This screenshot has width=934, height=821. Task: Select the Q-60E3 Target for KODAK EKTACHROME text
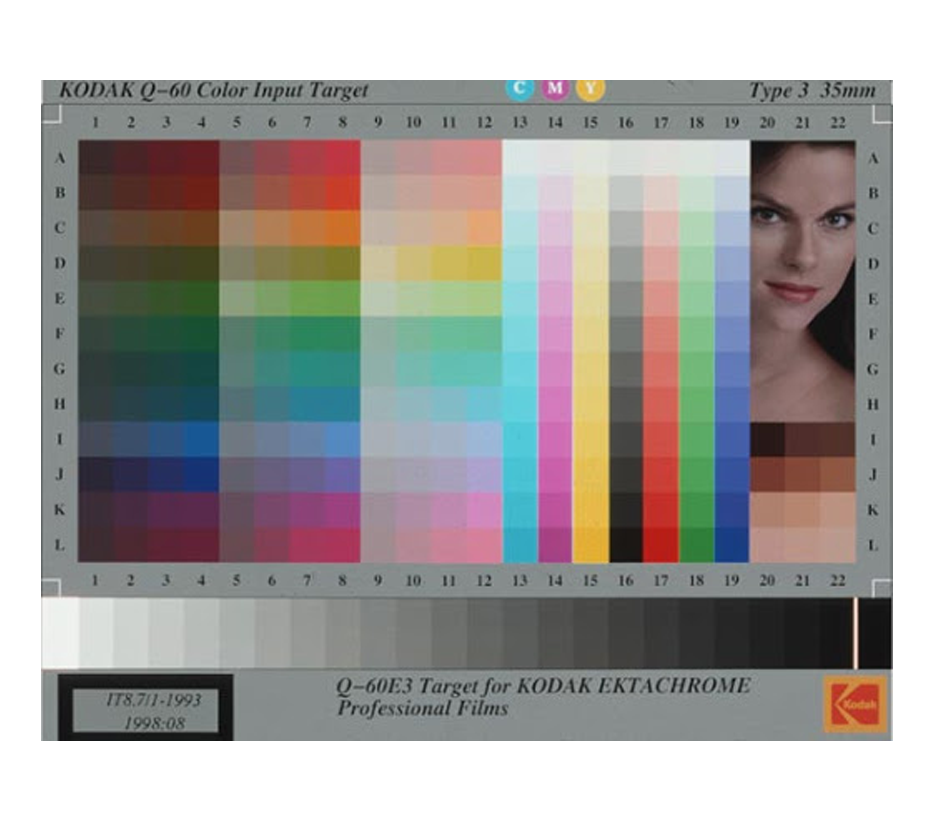pyautogui.click(x=541, y=685)
